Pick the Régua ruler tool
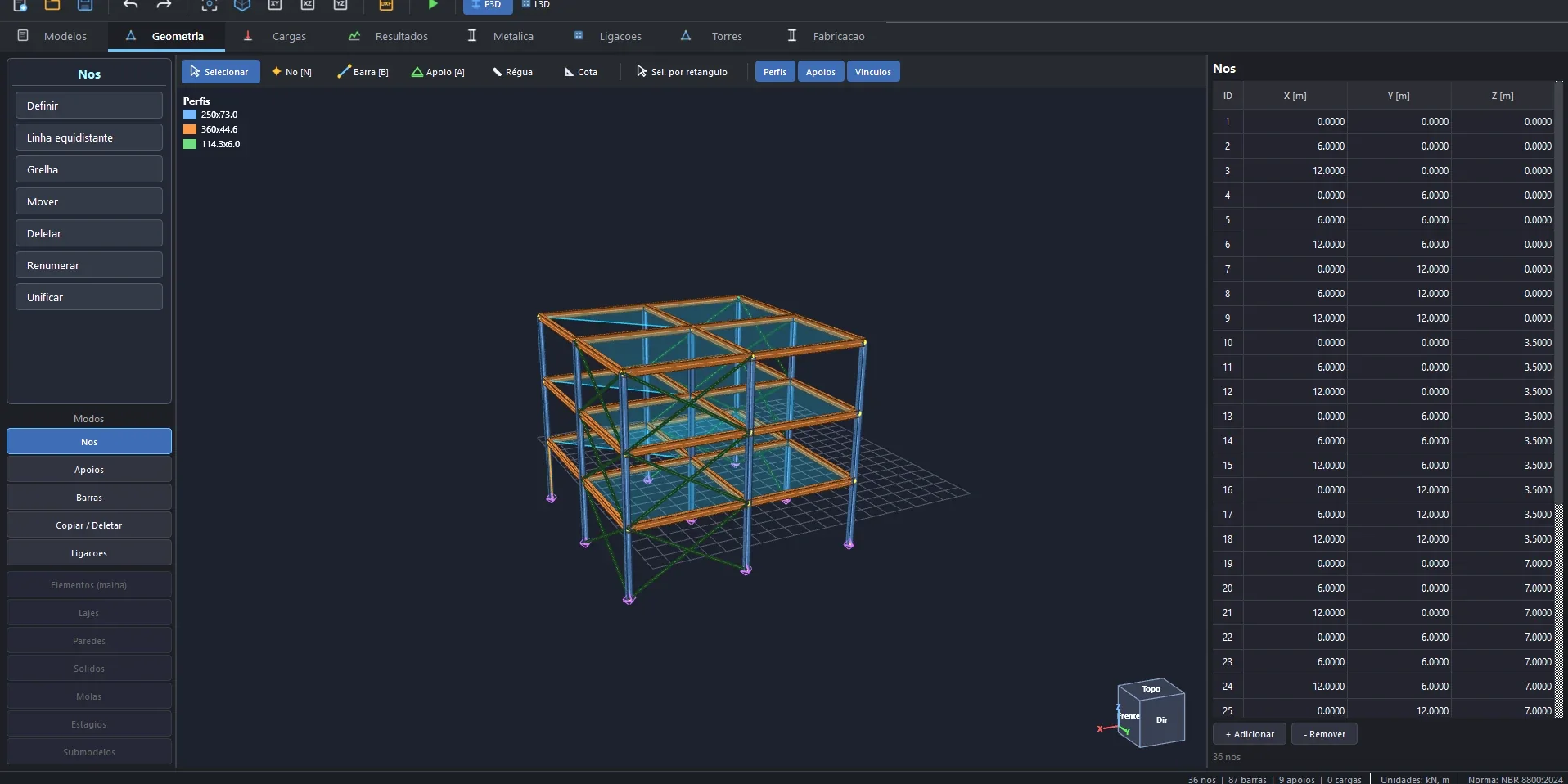Image resolution: width=1568 pixels, height=784 pixels. 512,72
